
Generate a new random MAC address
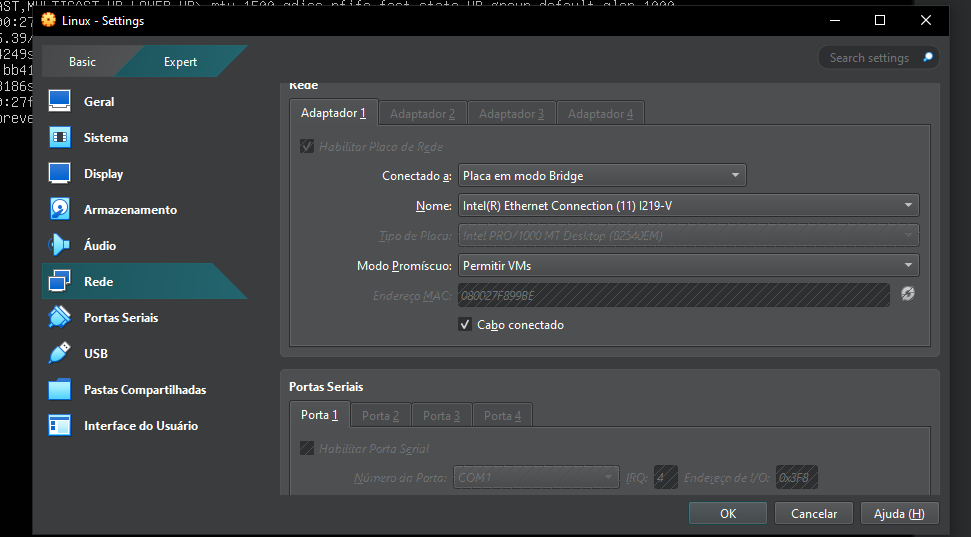[908, 294]
